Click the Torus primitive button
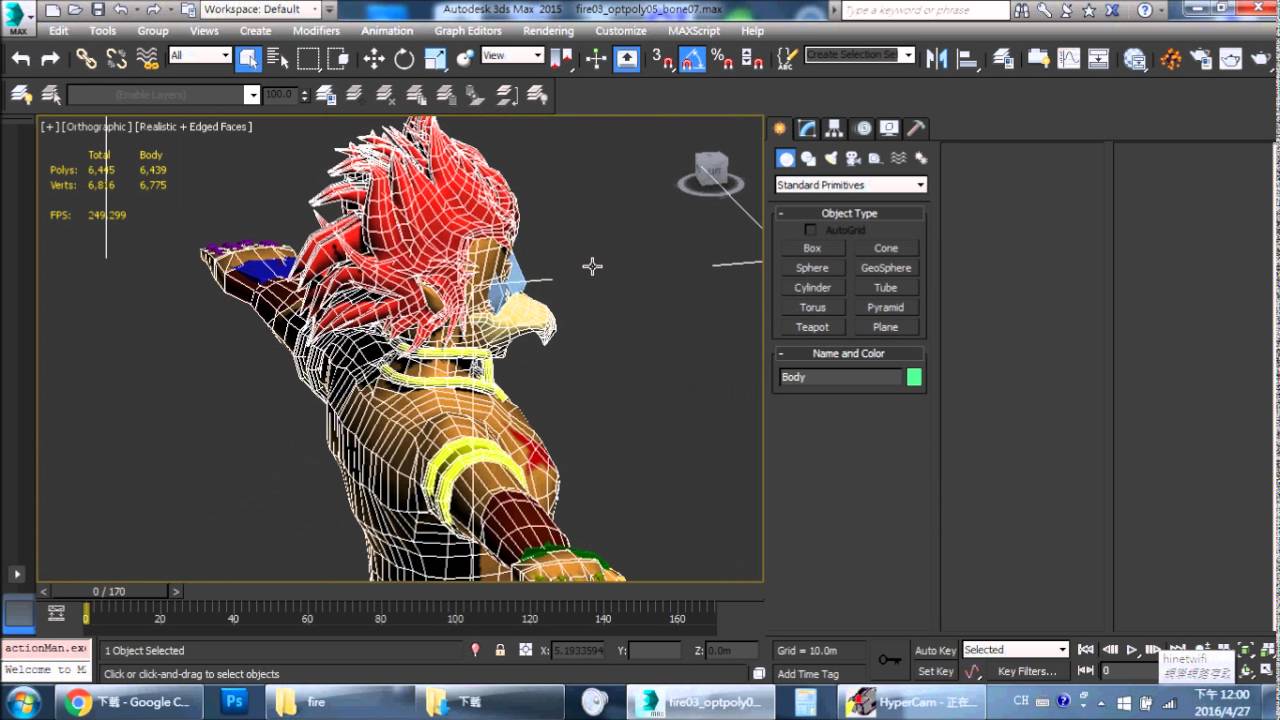Viewport: 1280px width, 720px height. 812,307
